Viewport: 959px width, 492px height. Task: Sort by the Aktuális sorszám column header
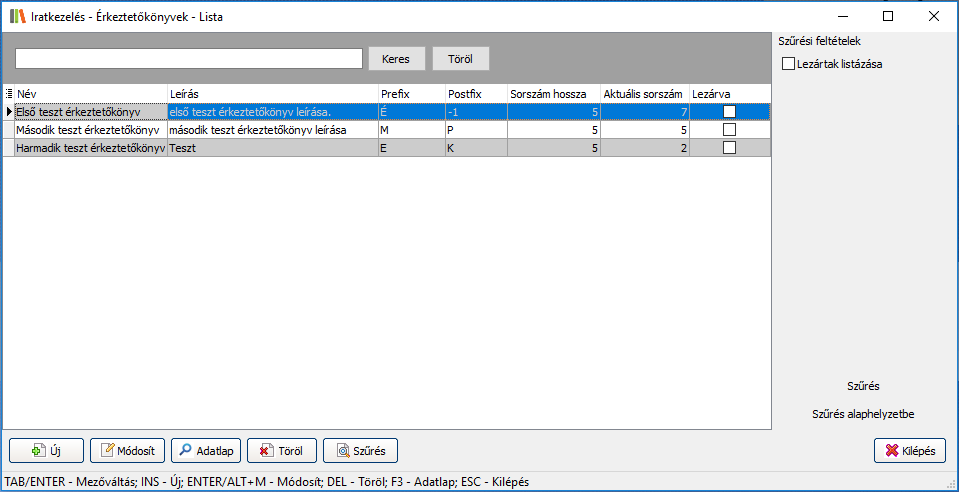click(x=643, y=93)
